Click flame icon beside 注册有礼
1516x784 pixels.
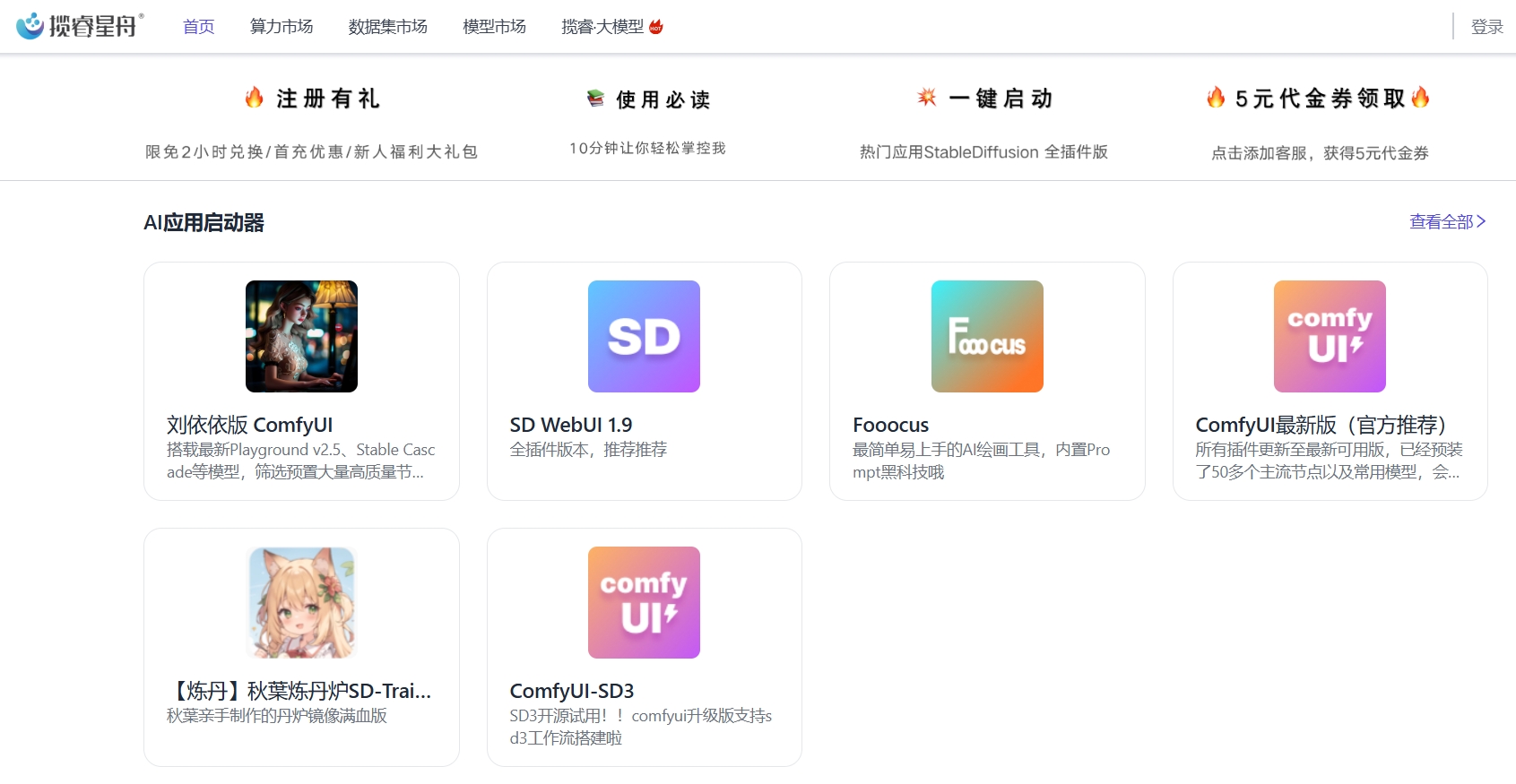(255, 97)
